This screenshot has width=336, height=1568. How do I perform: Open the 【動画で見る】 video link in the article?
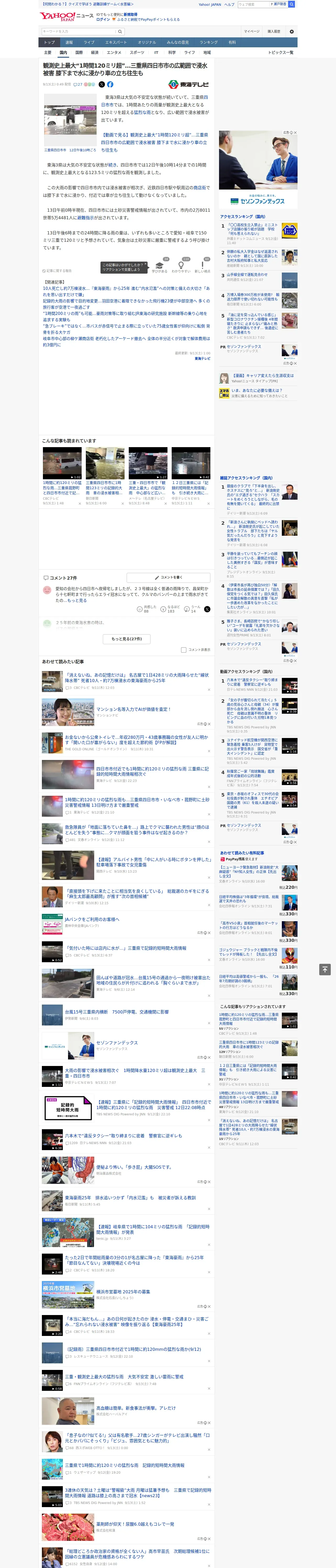coord(154,142)
